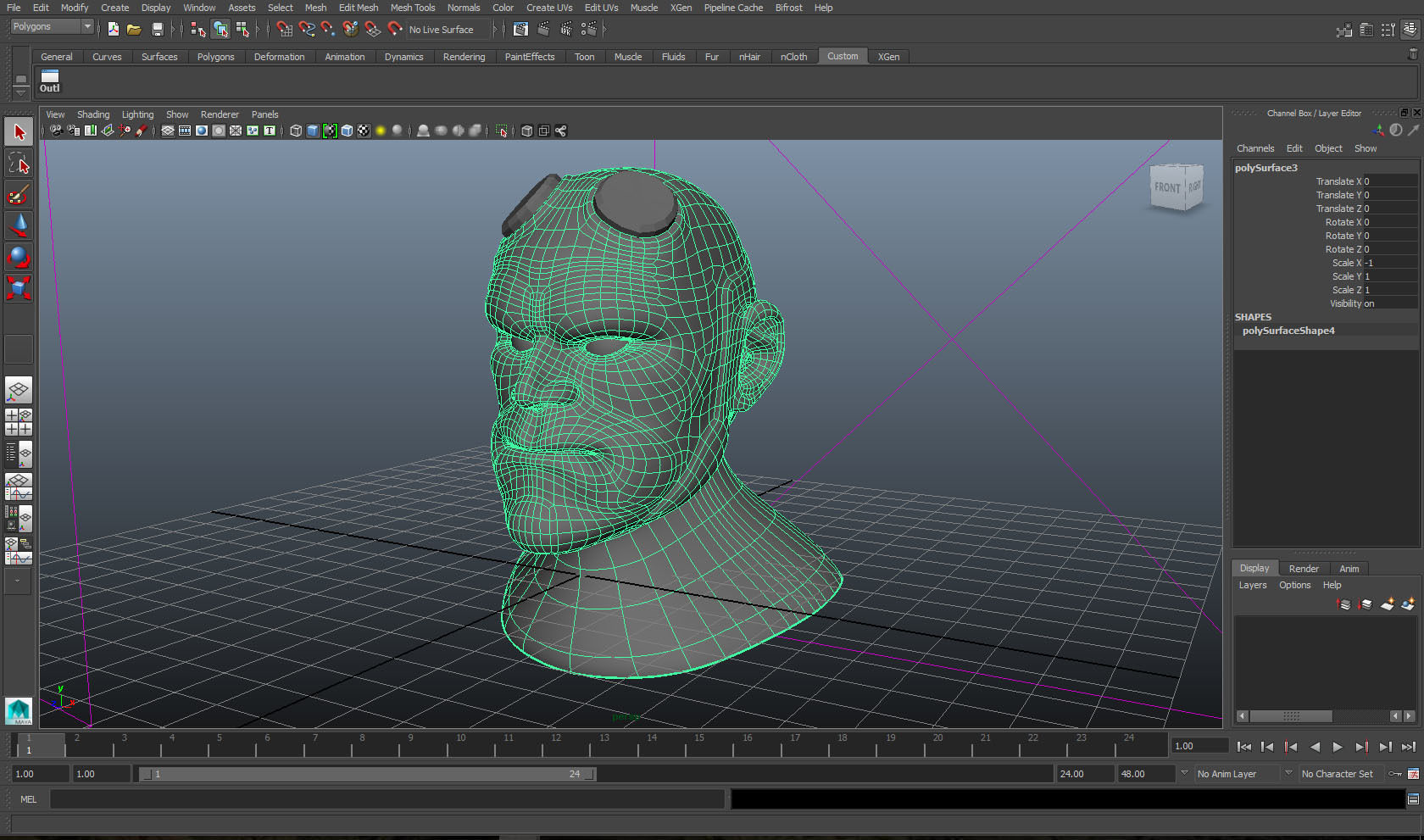Open the Render View window
The width and height of the screenshot is (1424, 840).
520,30
